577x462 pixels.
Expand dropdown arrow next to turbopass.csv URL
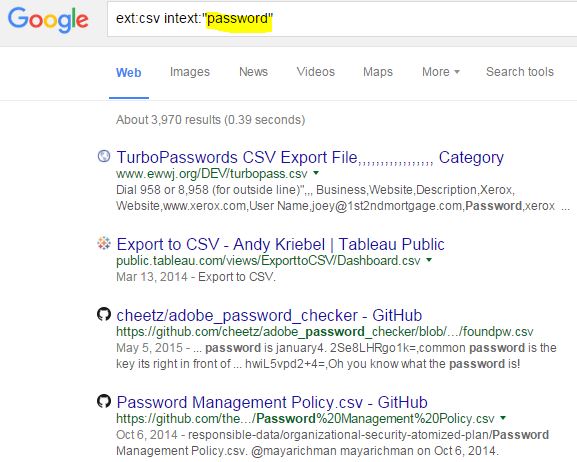click(316, 173)
